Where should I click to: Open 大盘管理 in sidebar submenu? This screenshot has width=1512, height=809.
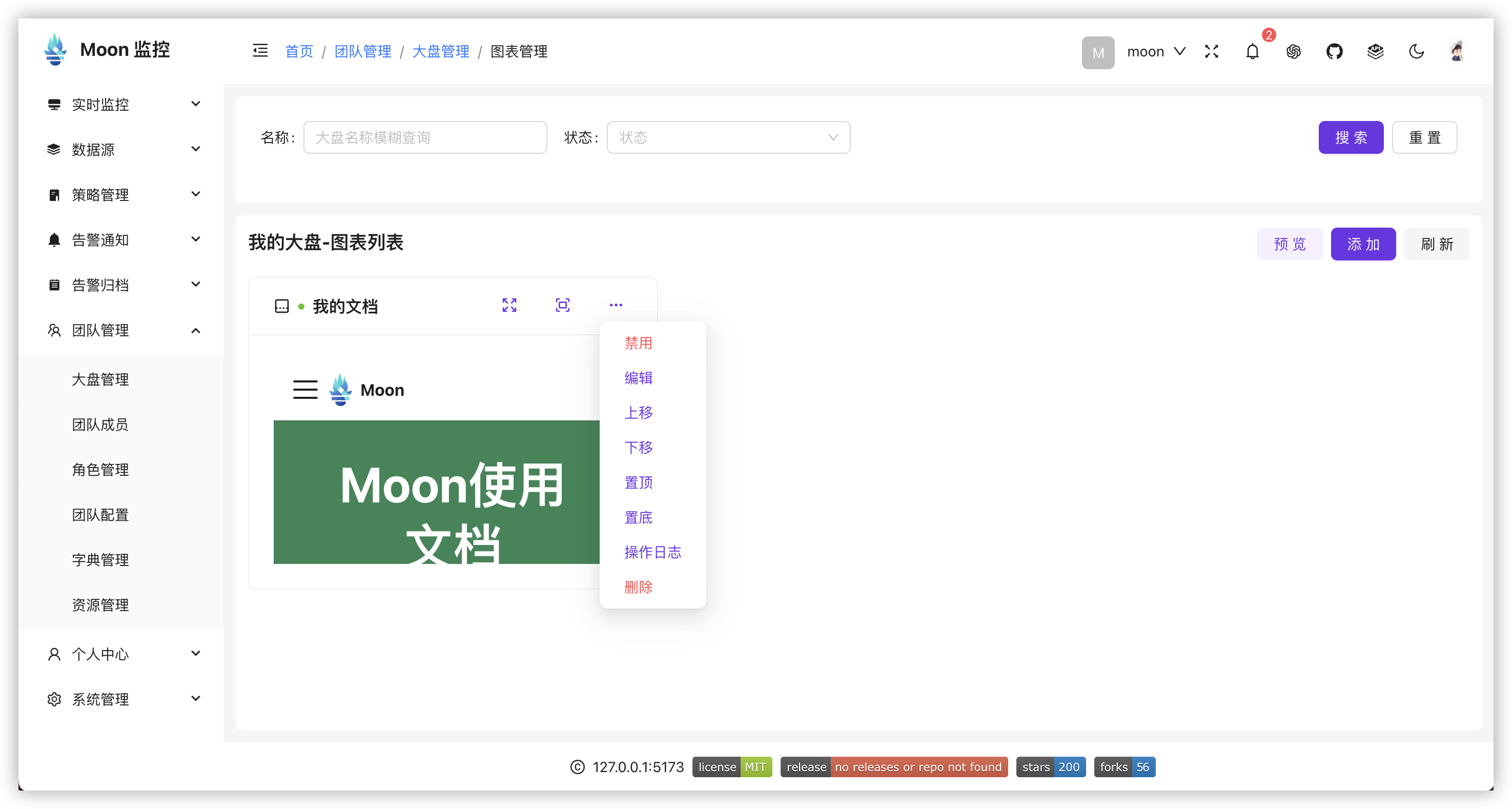pyautogui.click(x=100, y=379)
